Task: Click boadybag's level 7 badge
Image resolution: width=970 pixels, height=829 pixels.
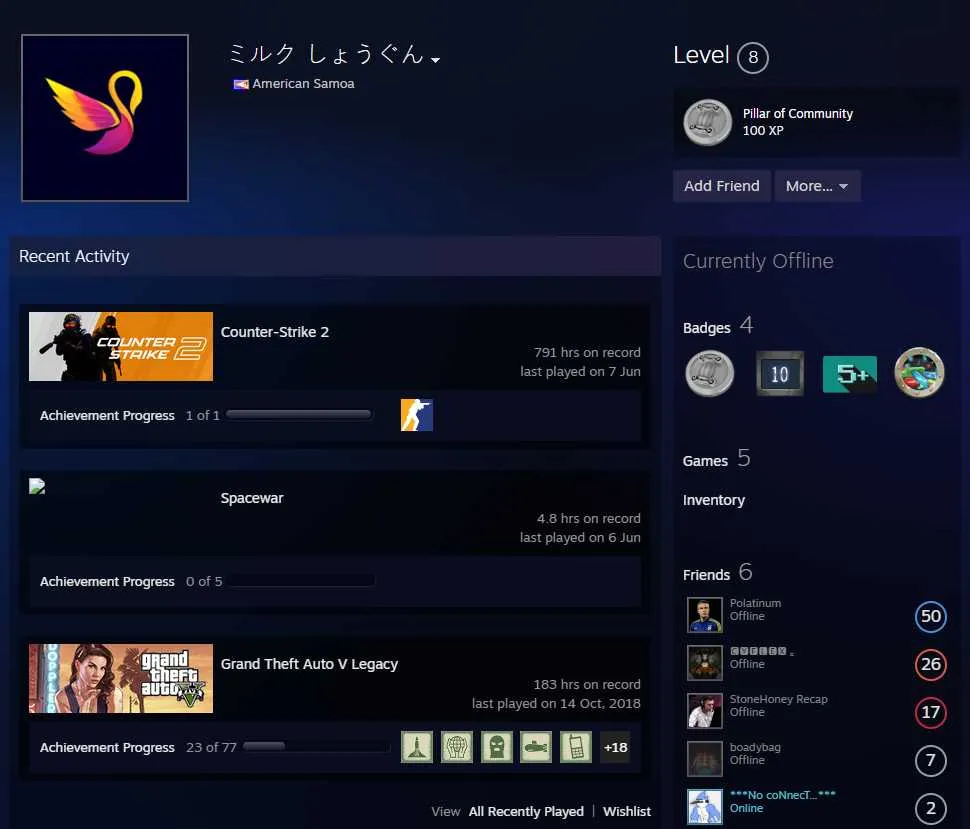Action: coord(930,760)
